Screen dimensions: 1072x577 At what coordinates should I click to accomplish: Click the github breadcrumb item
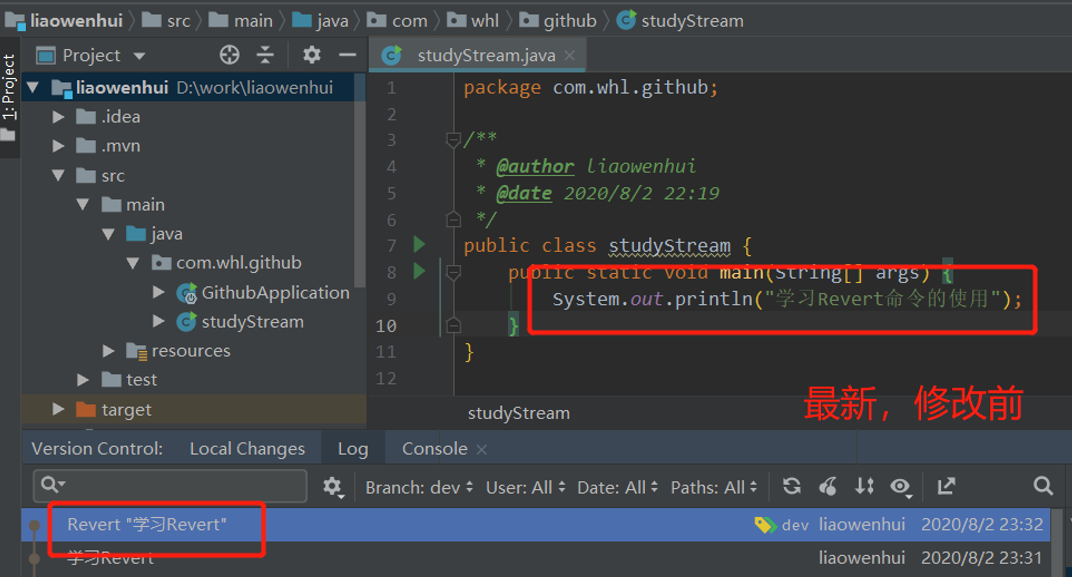(x=569, y=19)
